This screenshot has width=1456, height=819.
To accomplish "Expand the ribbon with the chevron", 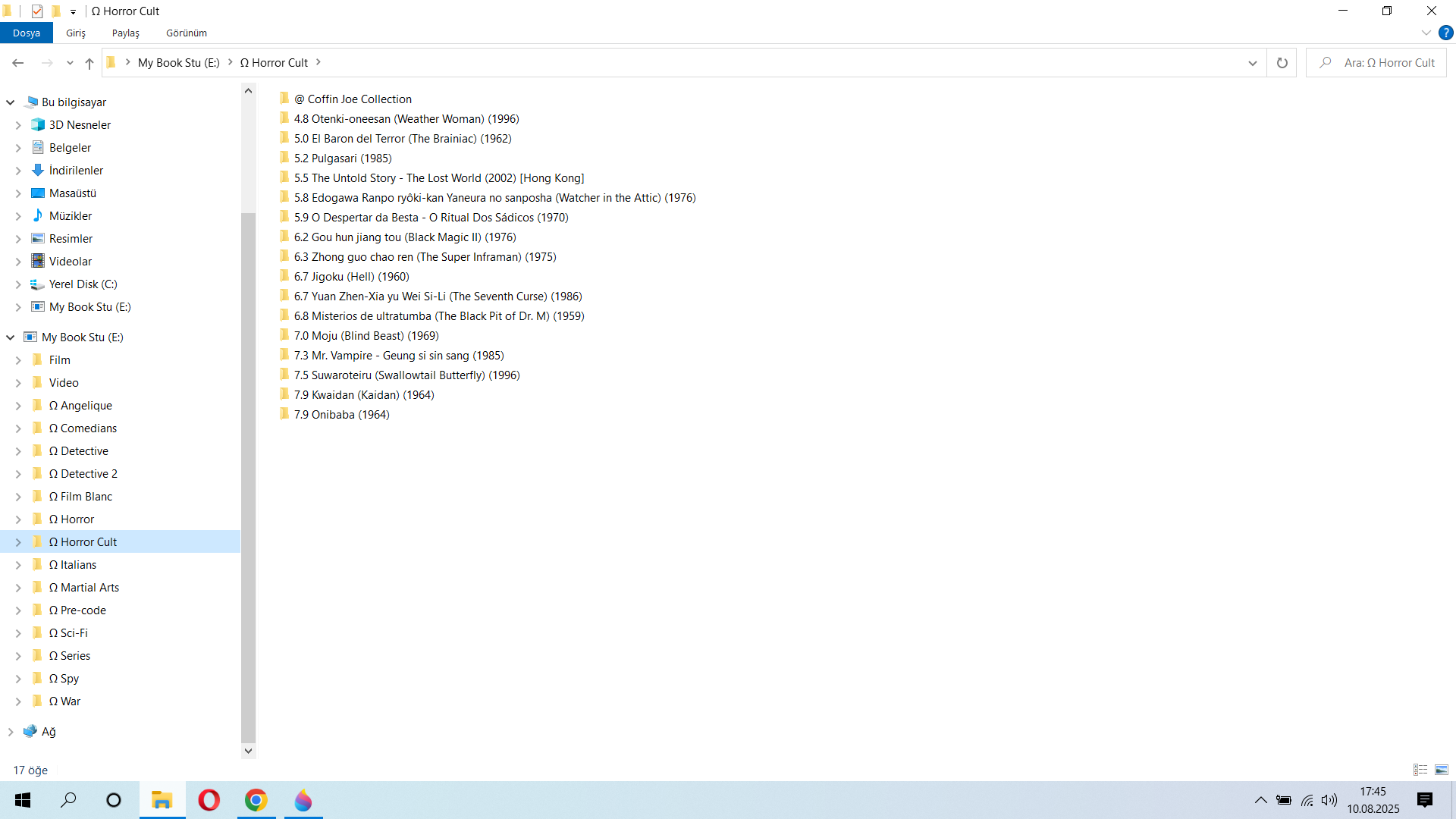I will 1426,33.
